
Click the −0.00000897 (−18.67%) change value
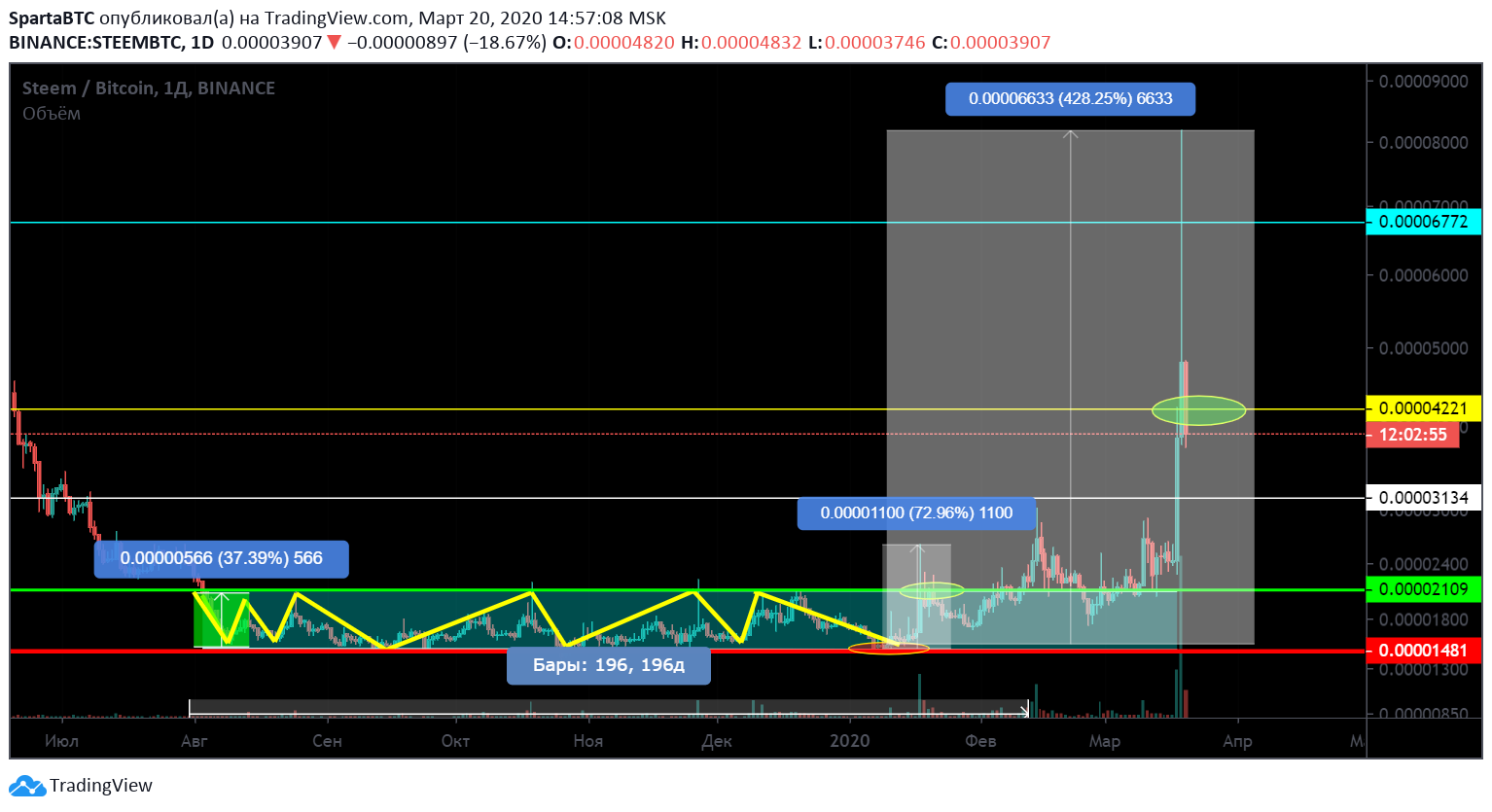click(446, 43)
